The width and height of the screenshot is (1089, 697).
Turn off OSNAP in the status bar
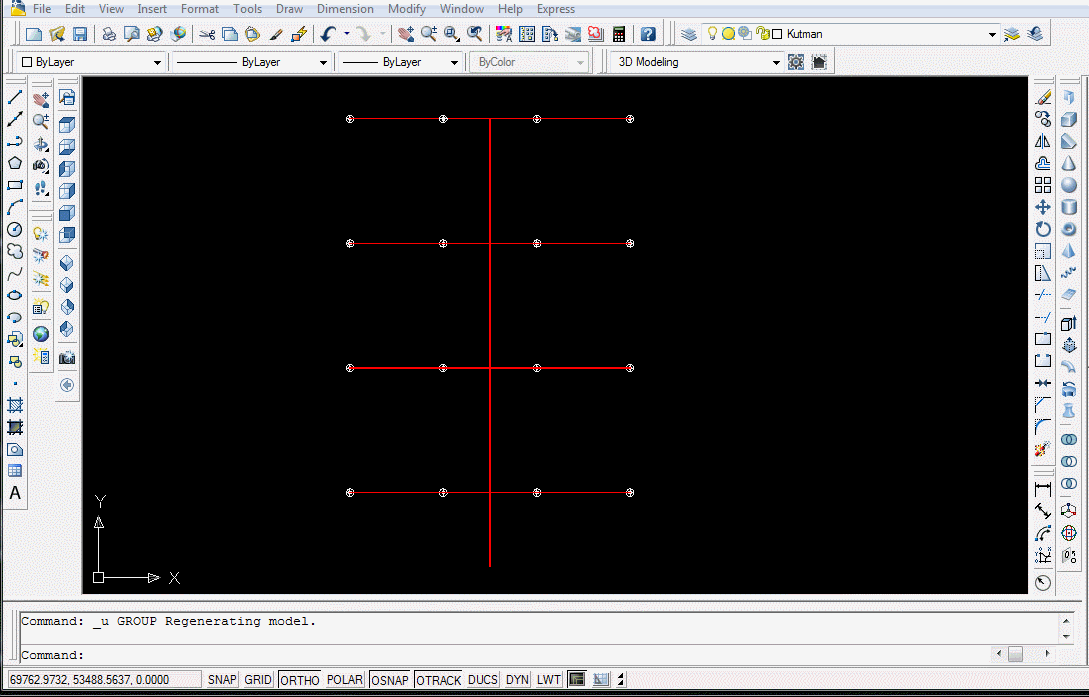[389, 679]
